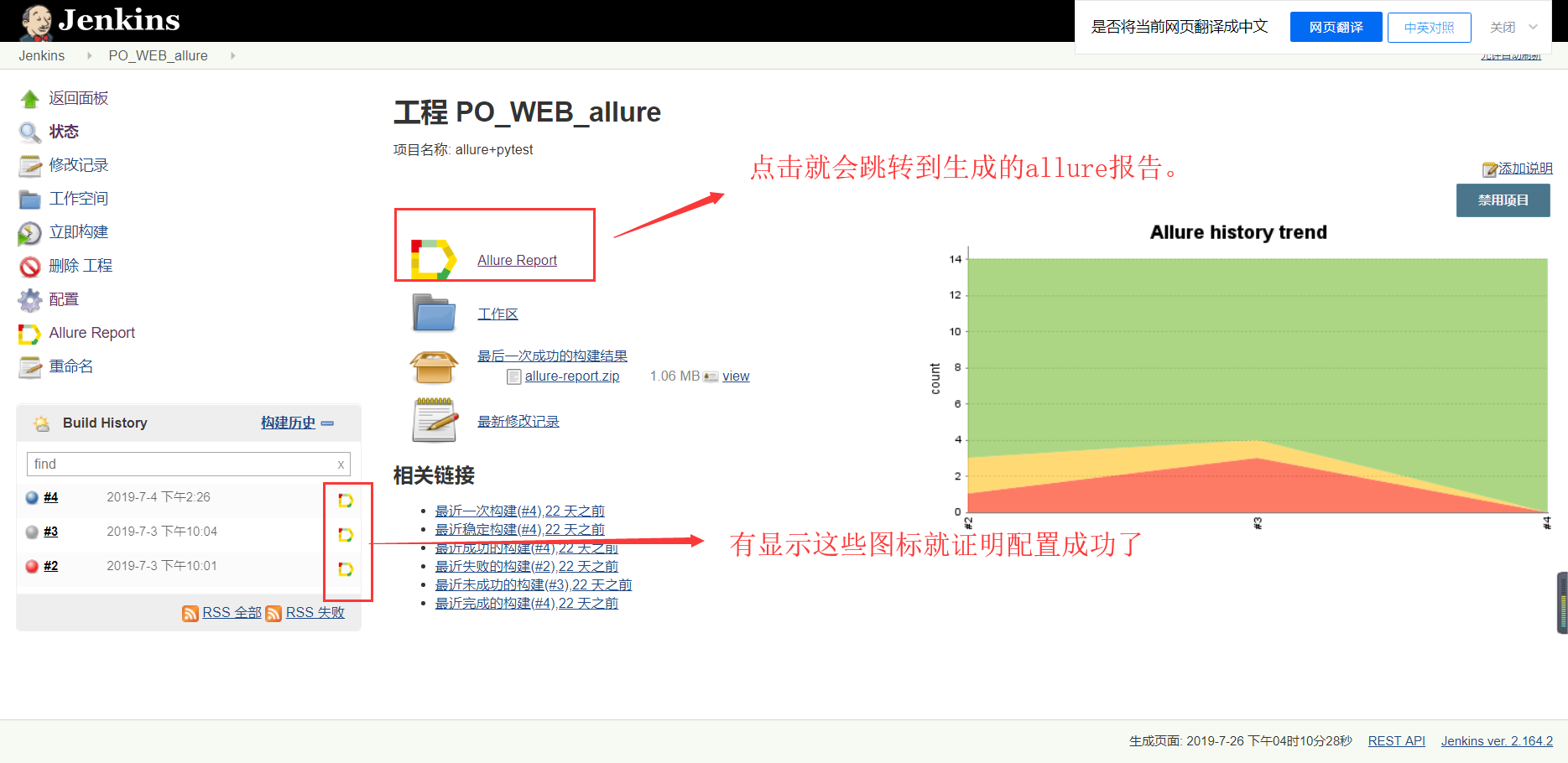This screenshot has width=1568, height=763.
Task: Click the 修改记录 notepad icon in sidebar
Action: coord(30,166)
